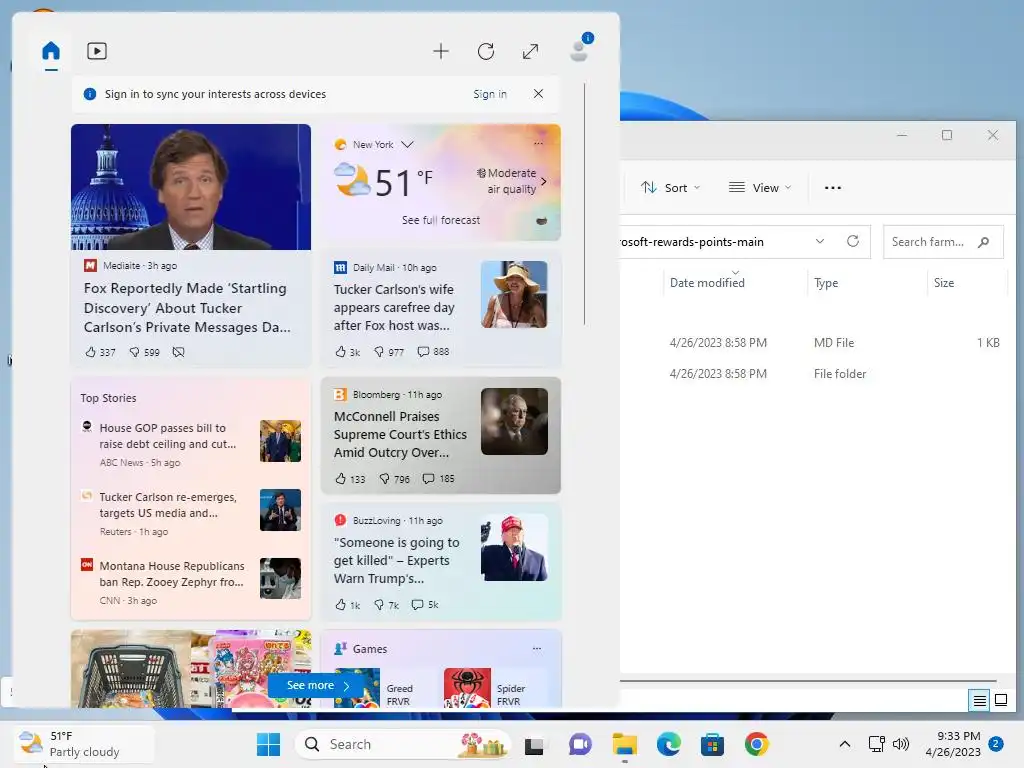Like the Mediaite story
The height and width of the screenshot is (768, 1024).
100,352
